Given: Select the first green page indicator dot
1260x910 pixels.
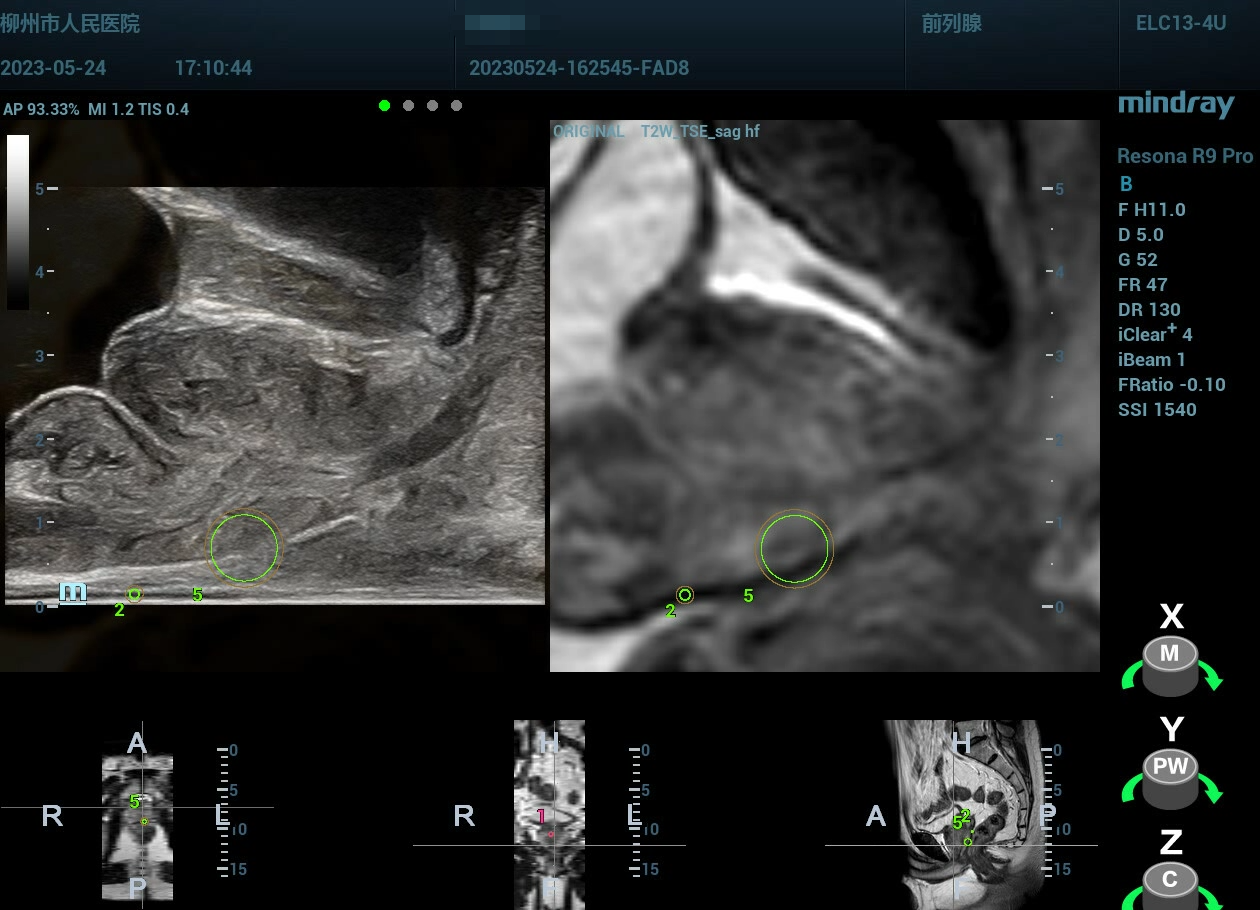Looking at the screenshot, I should tap(384, 105).
